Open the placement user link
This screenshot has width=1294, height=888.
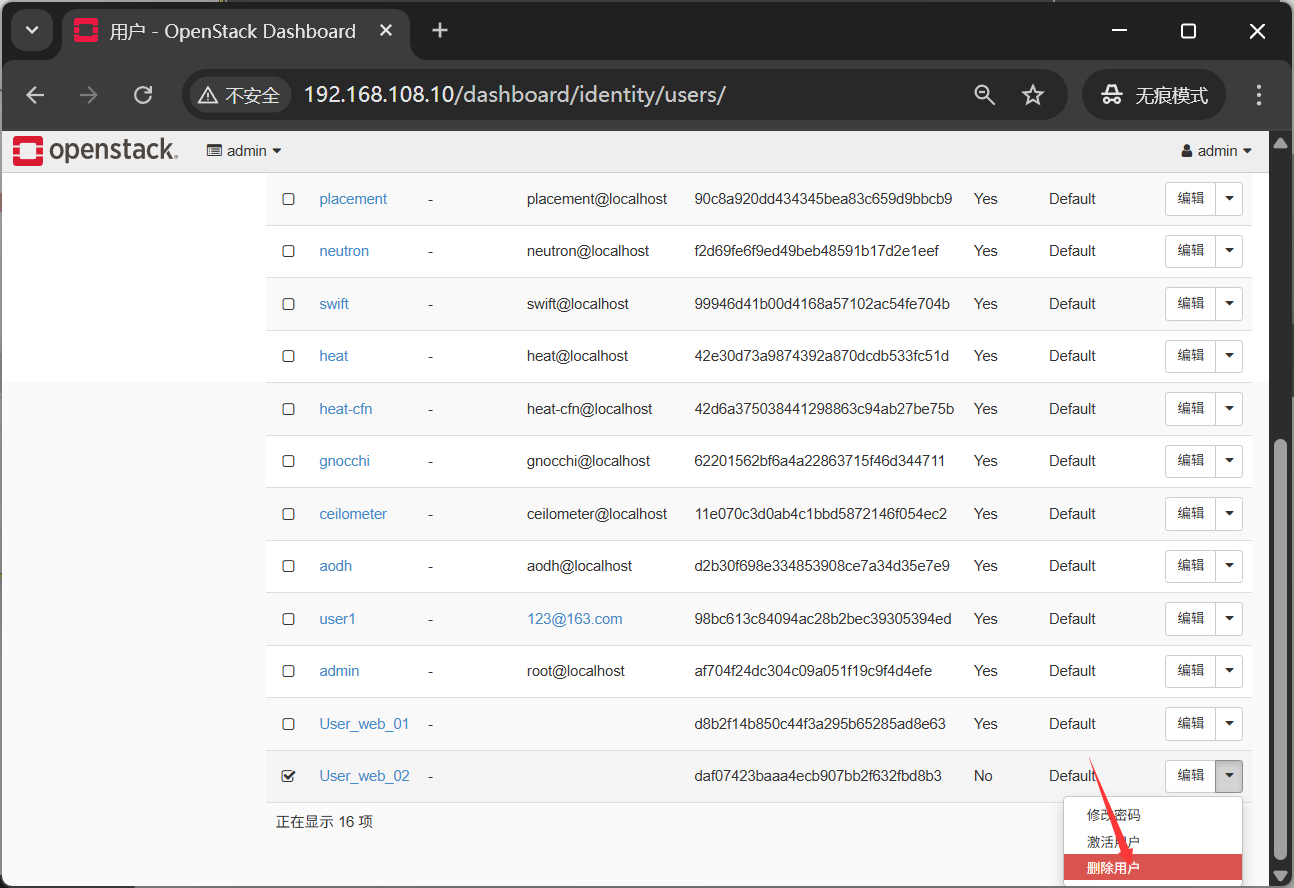[x=353, y=199]
